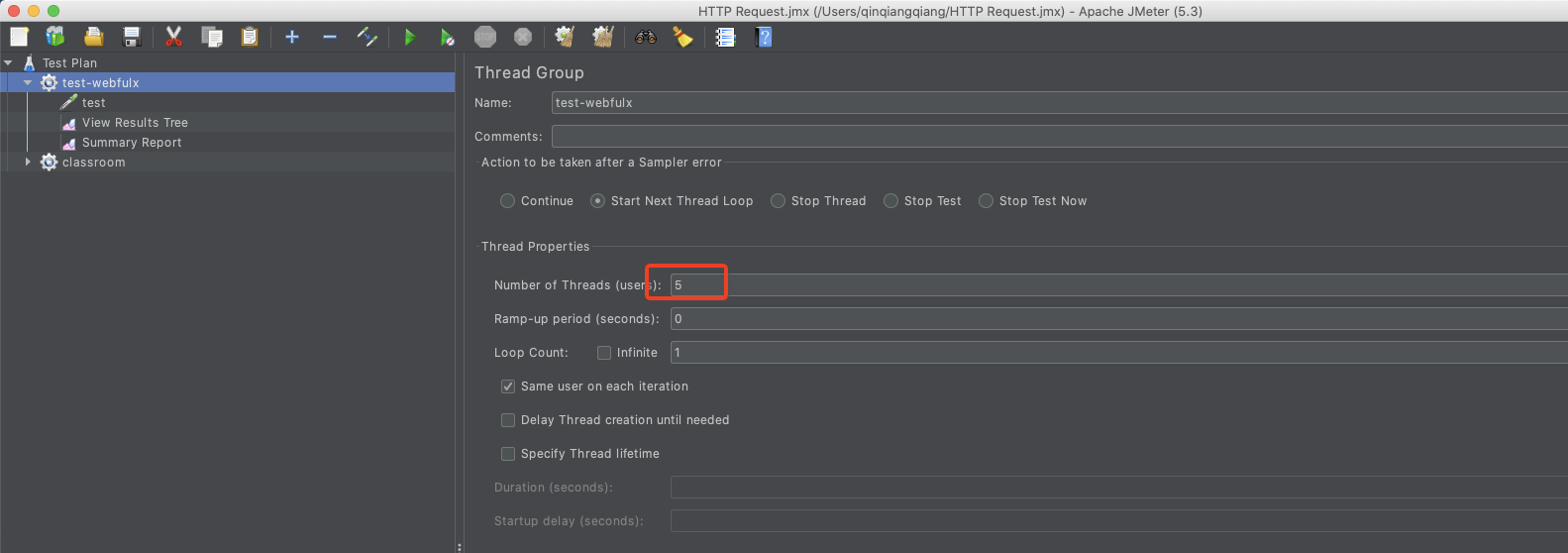Open the Summary Report listener
This screenshot has width=1568, height=553.
click(132, 142)
